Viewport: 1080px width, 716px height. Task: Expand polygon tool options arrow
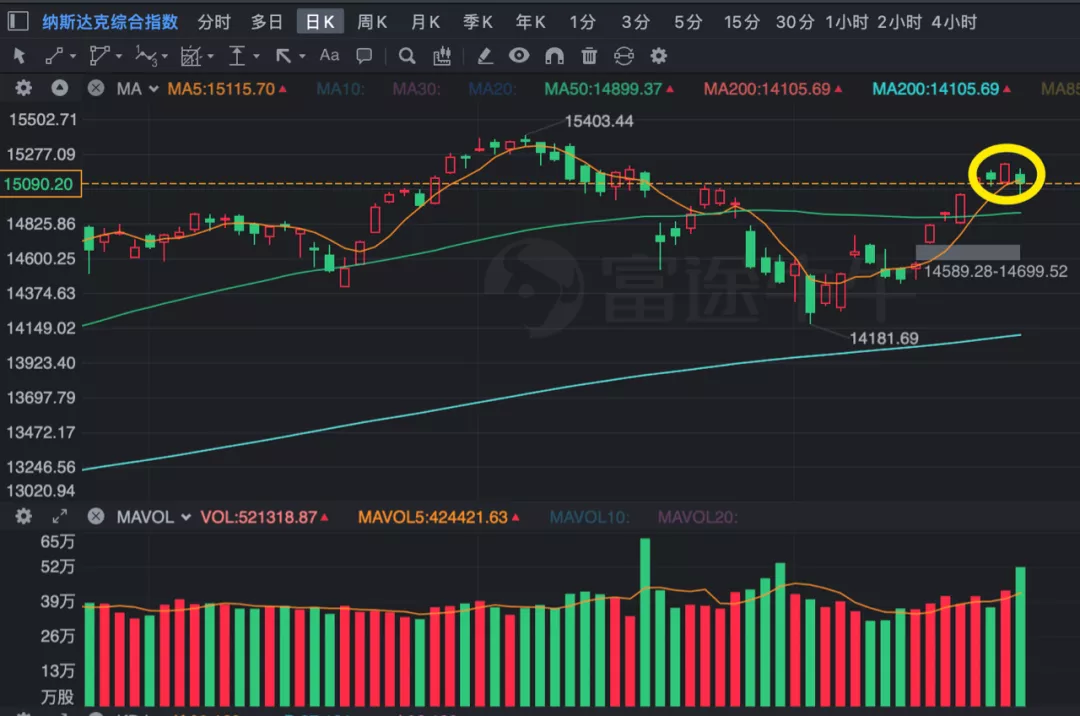(x=119, y=56)
